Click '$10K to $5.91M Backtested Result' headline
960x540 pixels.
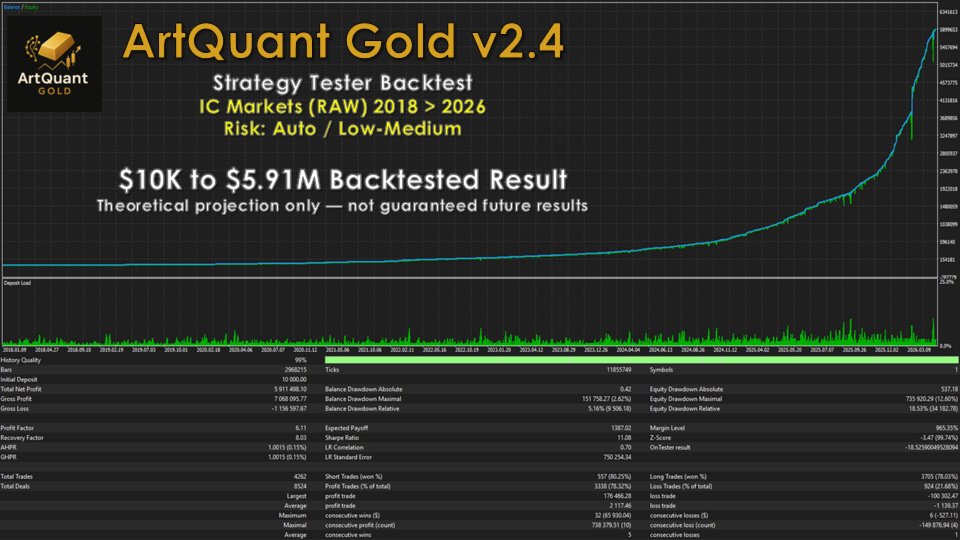343,180
